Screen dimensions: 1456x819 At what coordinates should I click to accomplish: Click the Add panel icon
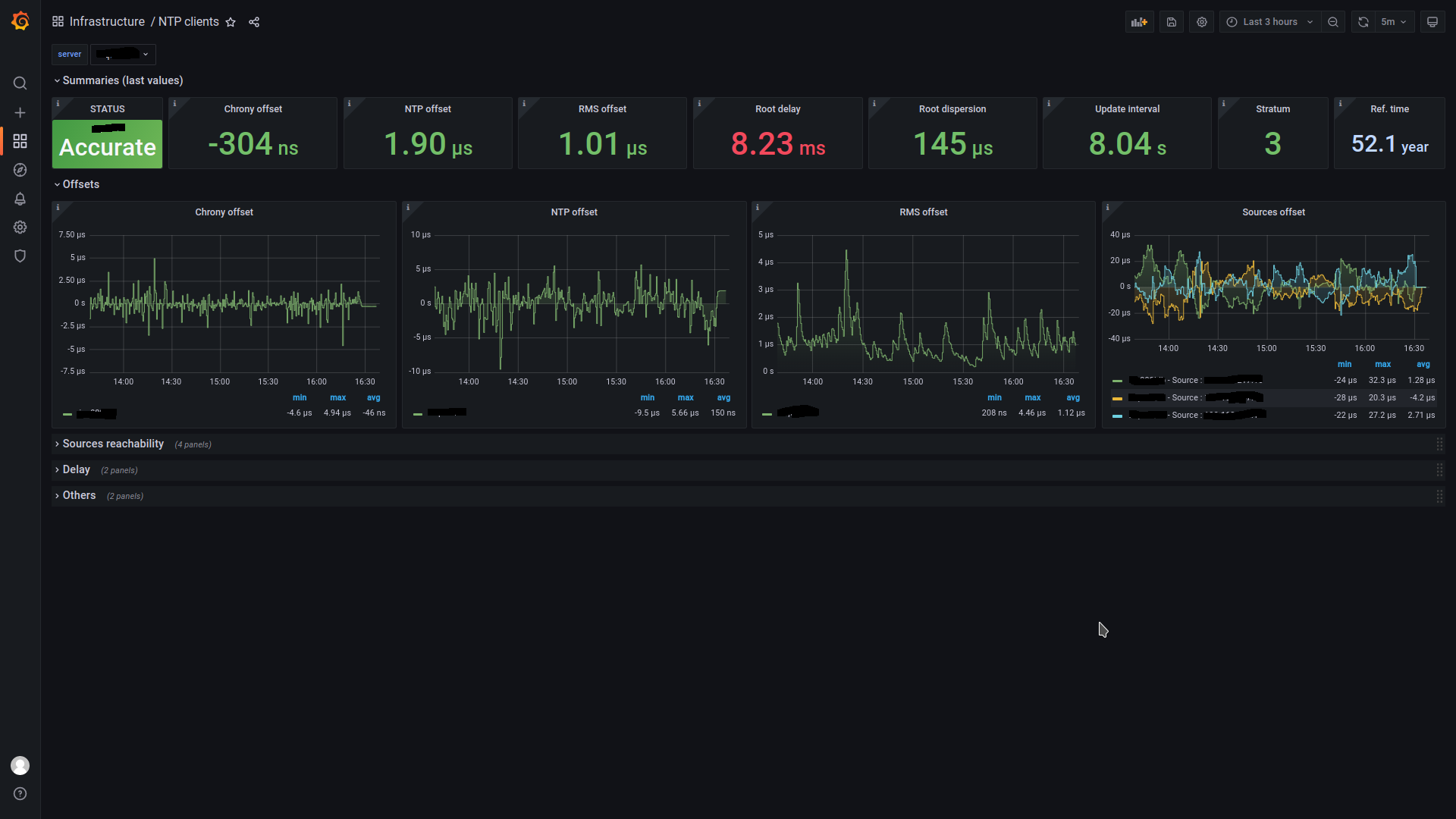pos(1139,22)
